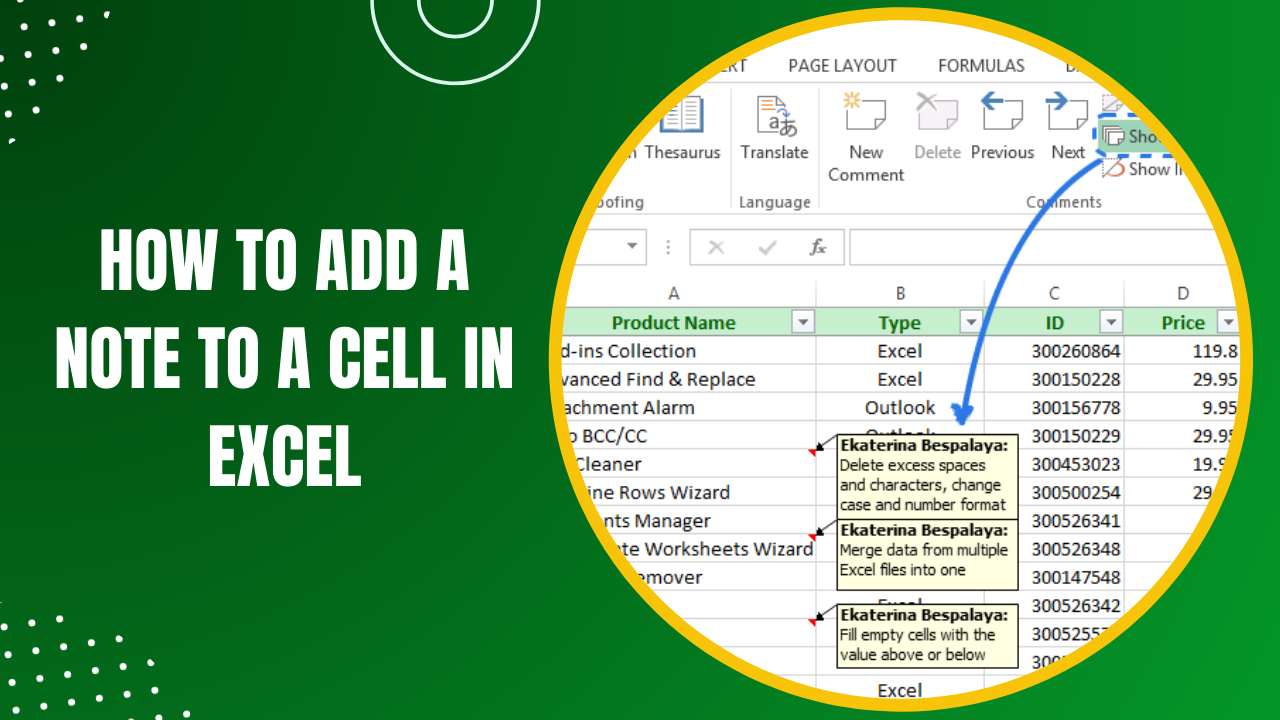Go to Previous comment

1002,128
